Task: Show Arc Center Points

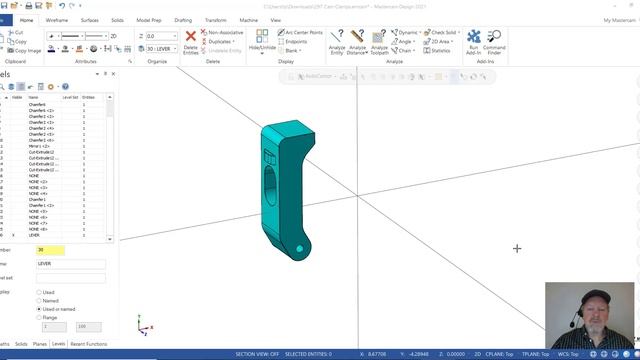Action: coord(300,32)
